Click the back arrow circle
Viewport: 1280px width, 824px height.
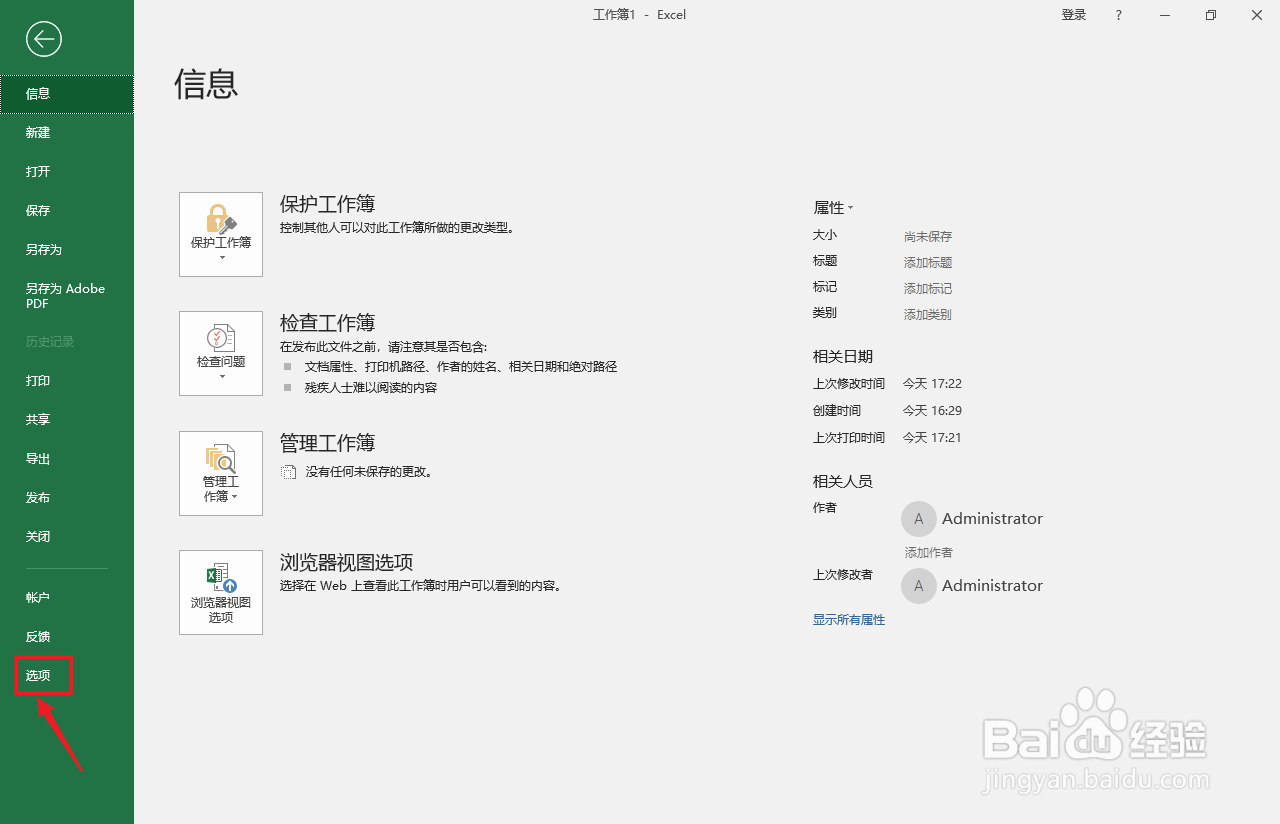pos(43,39)
